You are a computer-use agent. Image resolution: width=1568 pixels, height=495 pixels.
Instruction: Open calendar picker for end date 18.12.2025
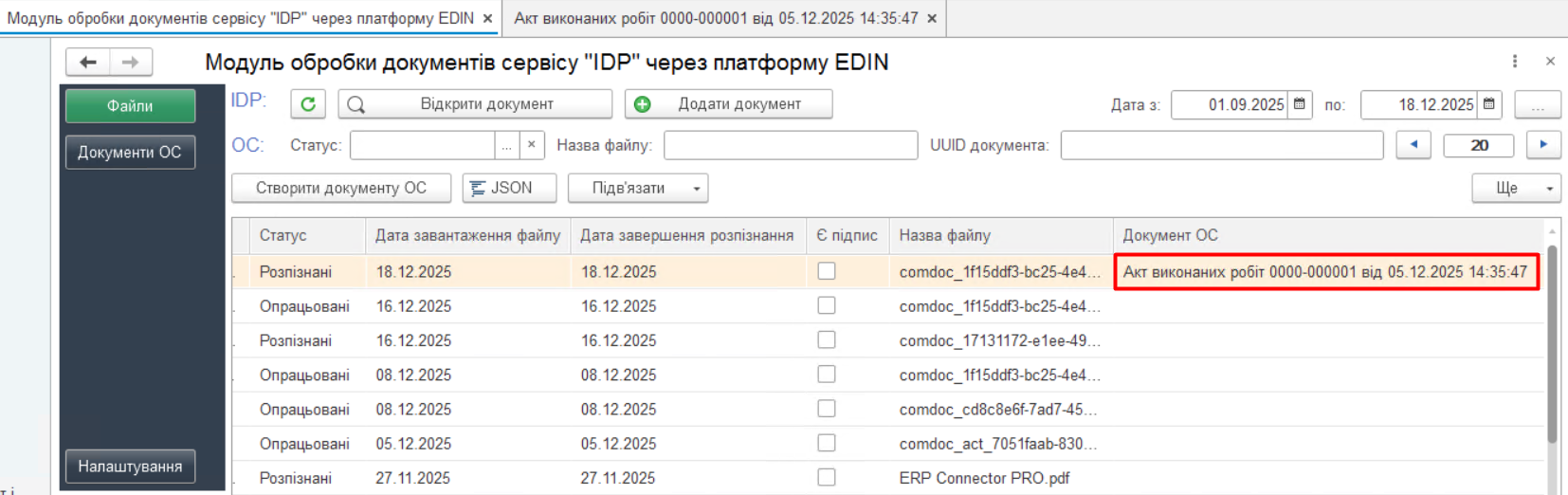click(1489, 104)
